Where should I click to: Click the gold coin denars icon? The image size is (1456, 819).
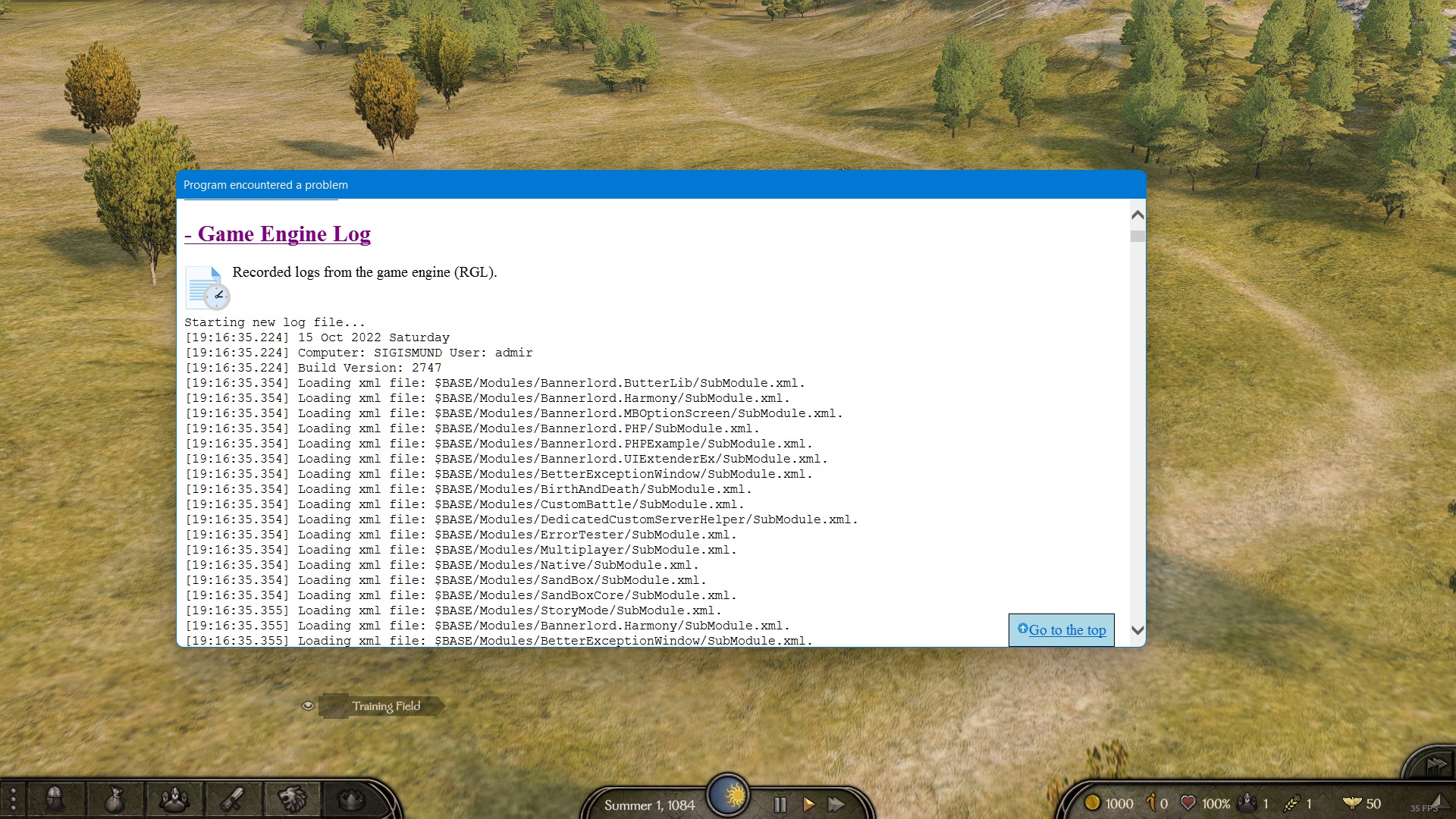point(1092,803)
